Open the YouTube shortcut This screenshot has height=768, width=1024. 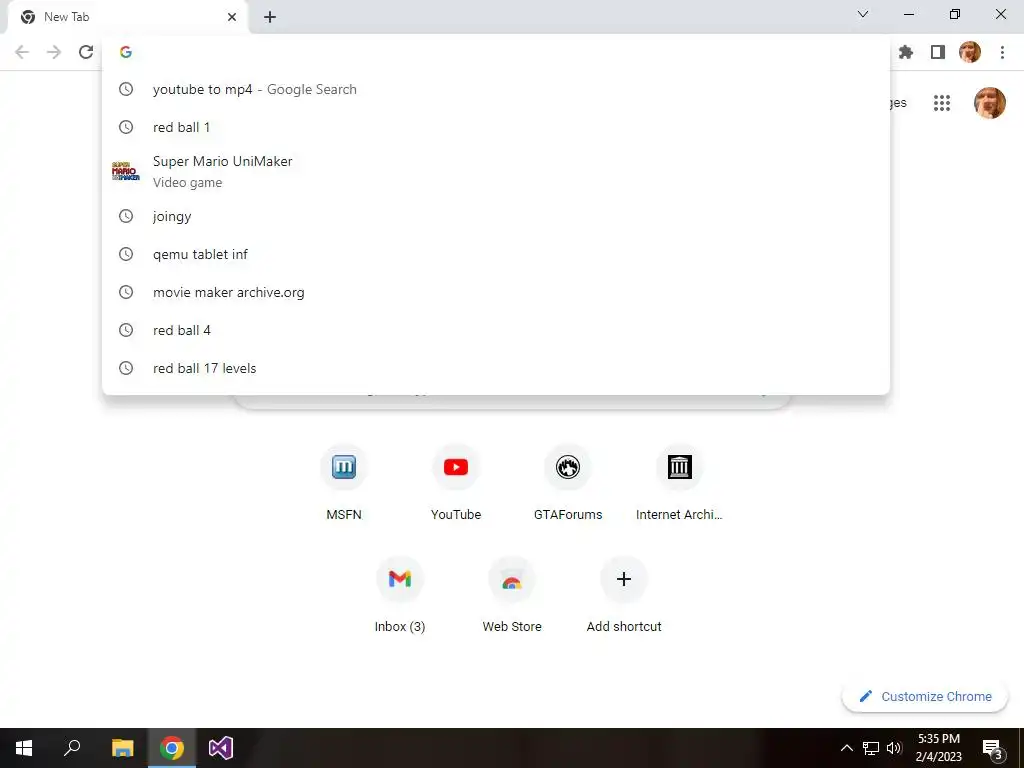[x=456, y=482]
